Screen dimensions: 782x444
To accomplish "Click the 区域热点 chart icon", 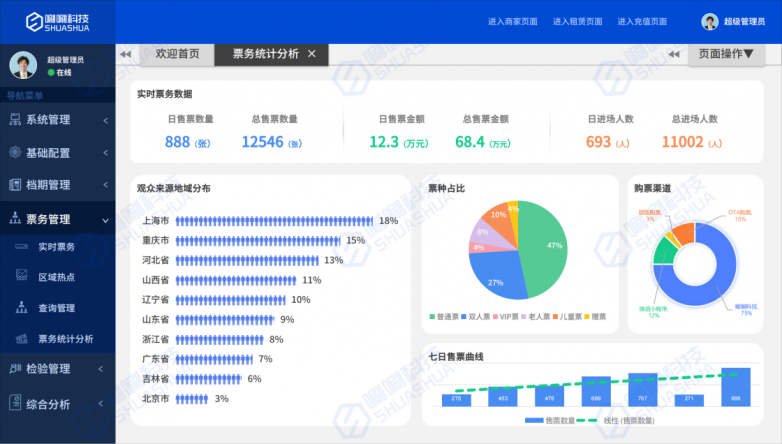I will click(x=19, y=277).
